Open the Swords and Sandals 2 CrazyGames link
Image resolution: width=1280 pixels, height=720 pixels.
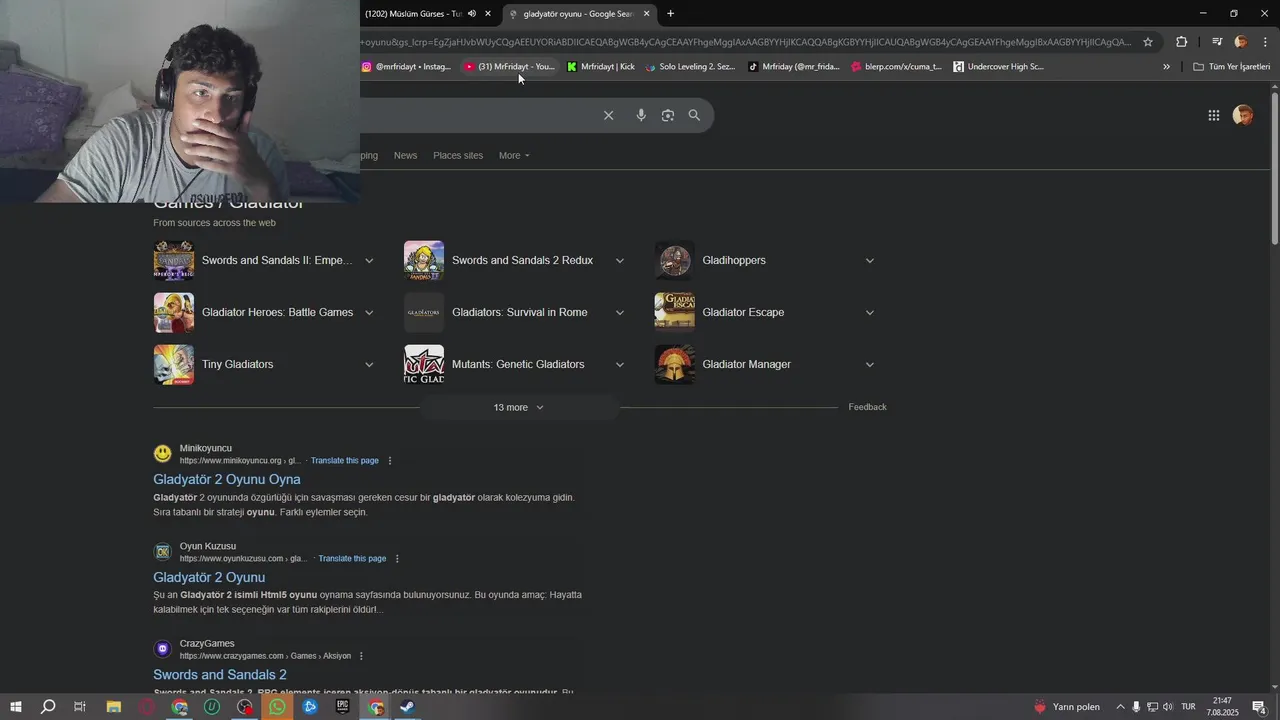pyautogui.click(x=220, y=675)
